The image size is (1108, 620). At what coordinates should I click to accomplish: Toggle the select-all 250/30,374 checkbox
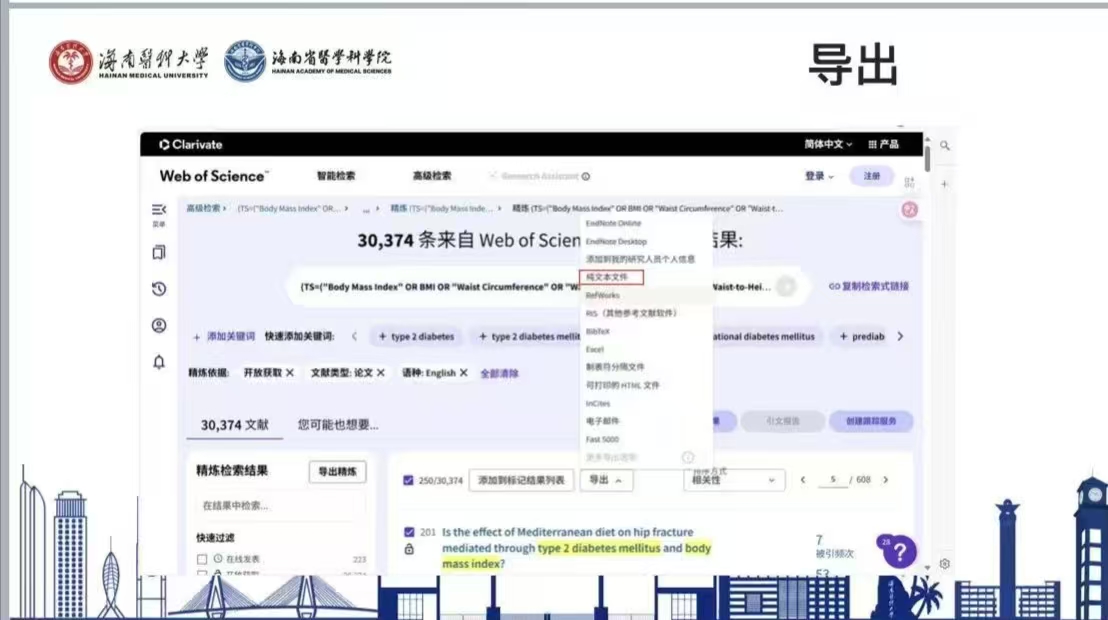407,481
